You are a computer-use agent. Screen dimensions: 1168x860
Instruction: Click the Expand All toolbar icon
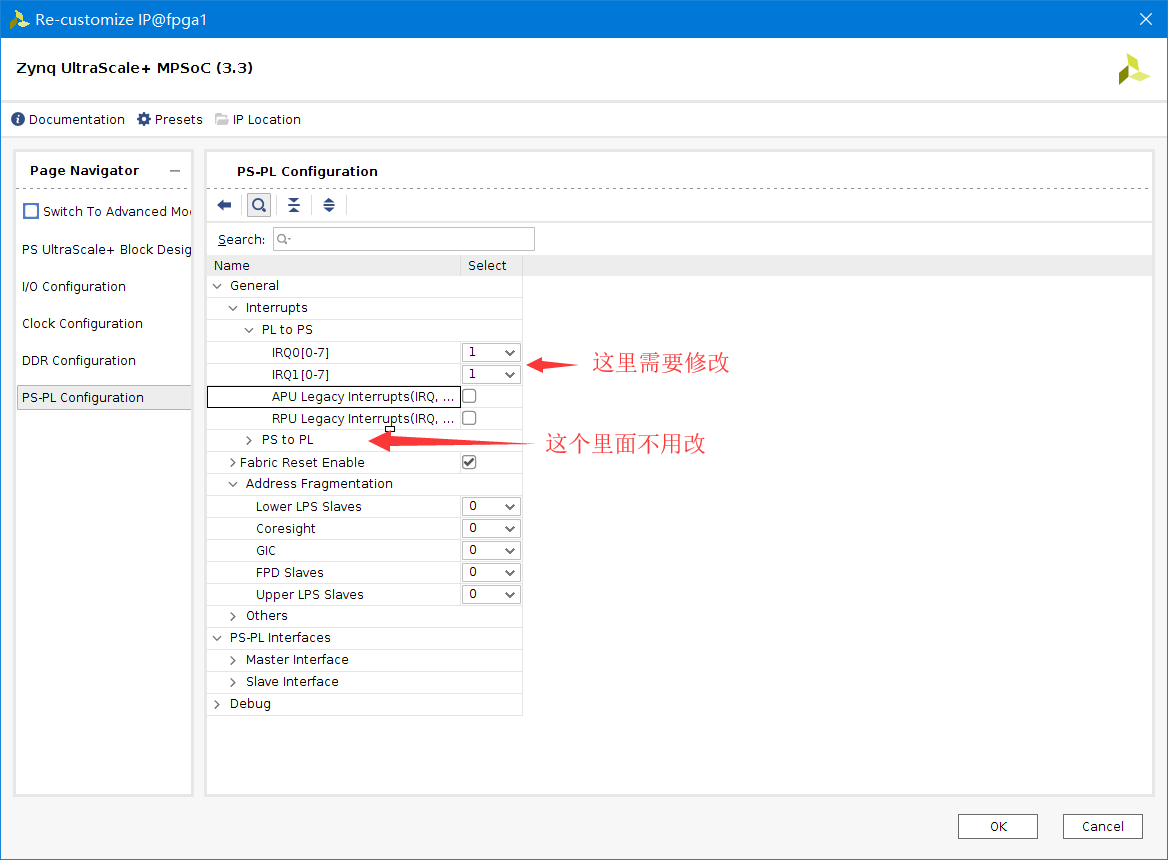tap(328, 206)
